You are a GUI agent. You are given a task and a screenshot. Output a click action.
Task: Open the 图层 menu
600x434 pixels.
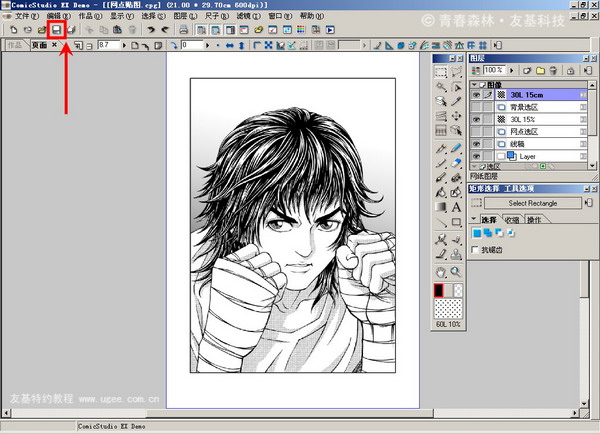(x=185, y=16)
